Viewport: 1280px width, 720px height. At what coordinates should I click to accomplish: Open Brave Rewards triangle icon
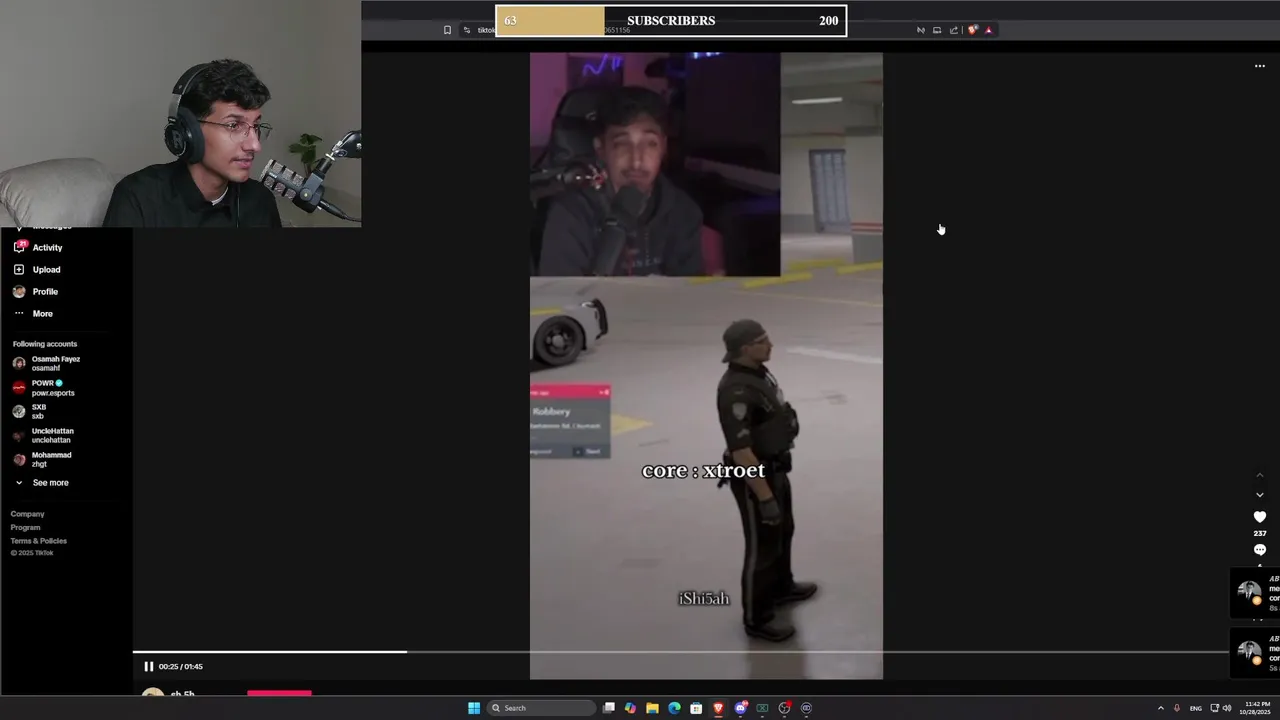click(988, 30)
